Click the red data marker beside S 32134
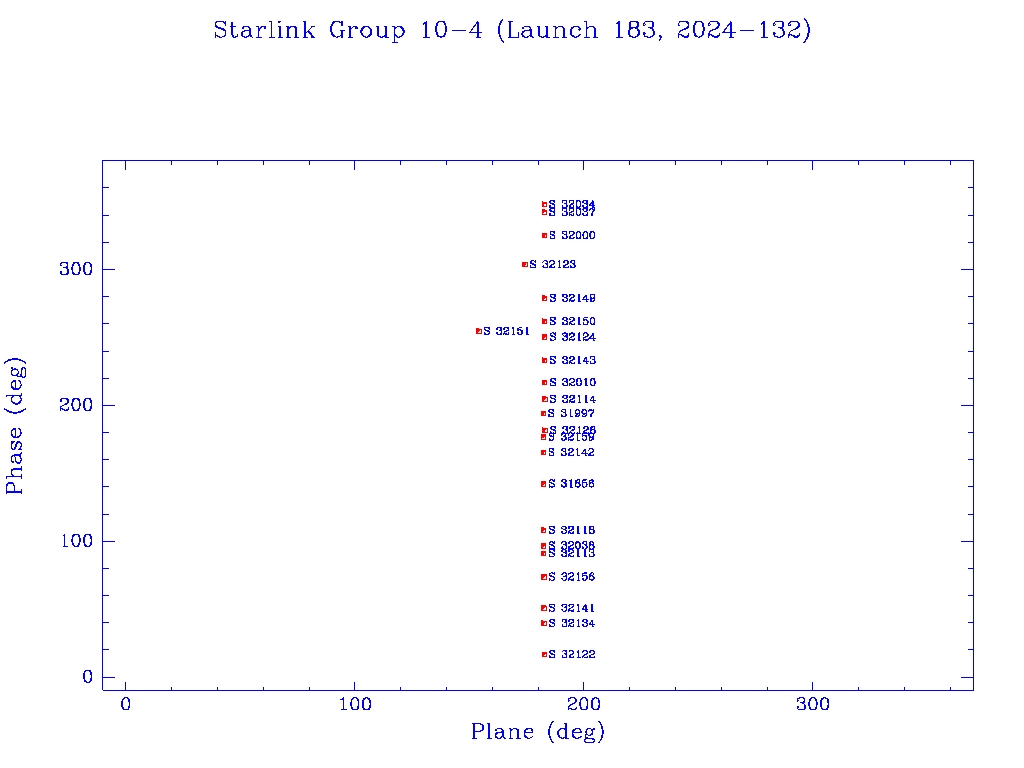 [x=543, y=623]
